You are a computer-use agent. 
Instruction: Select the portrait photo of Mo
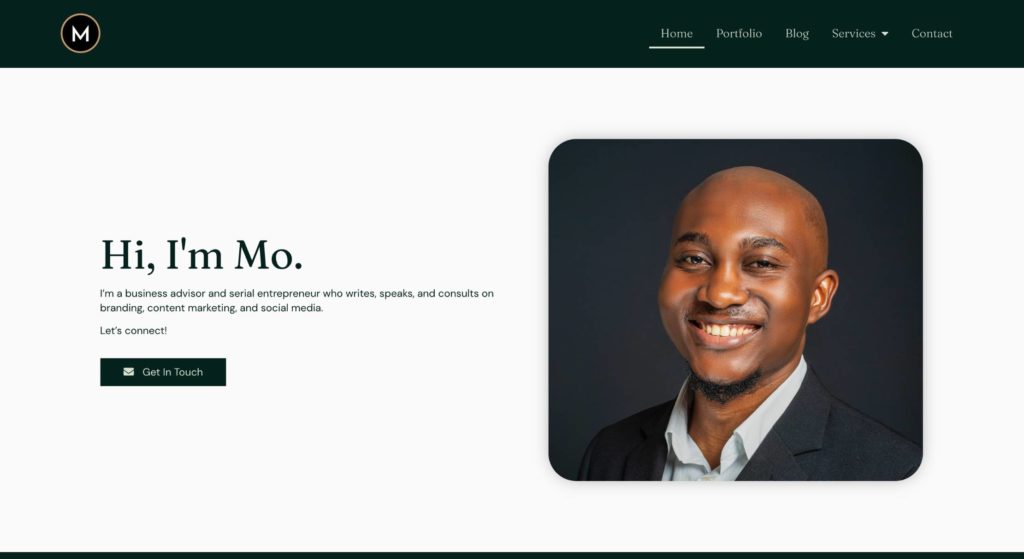[735, 310]
